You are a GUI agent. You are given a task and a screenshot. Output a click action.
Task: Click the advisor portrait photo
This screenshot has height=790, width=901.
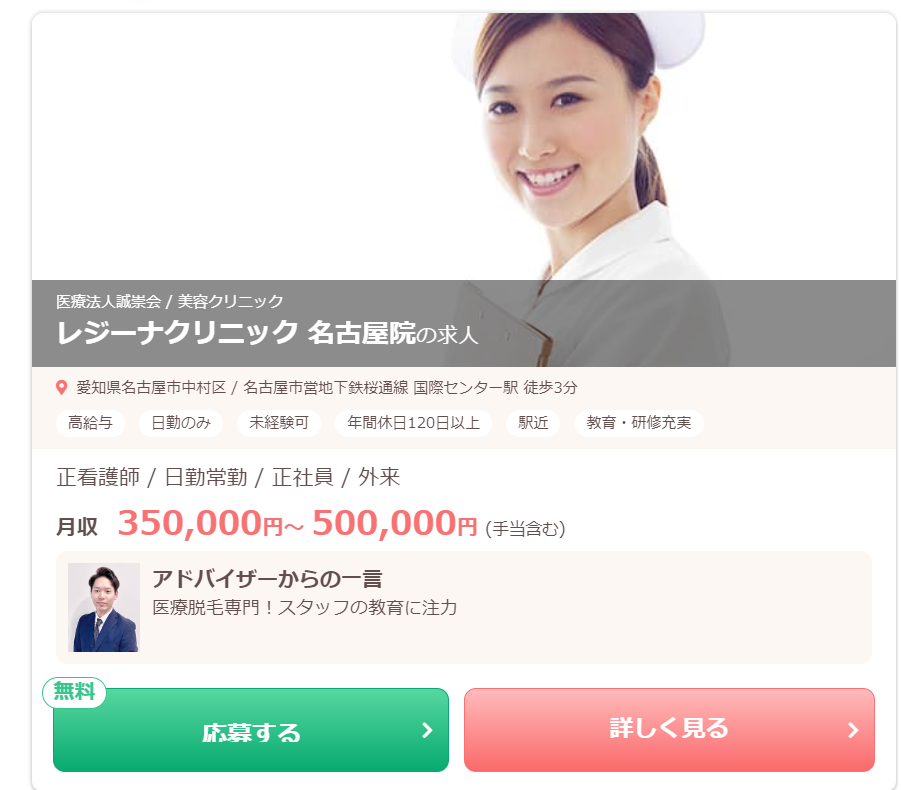click(x=103, y=607)
